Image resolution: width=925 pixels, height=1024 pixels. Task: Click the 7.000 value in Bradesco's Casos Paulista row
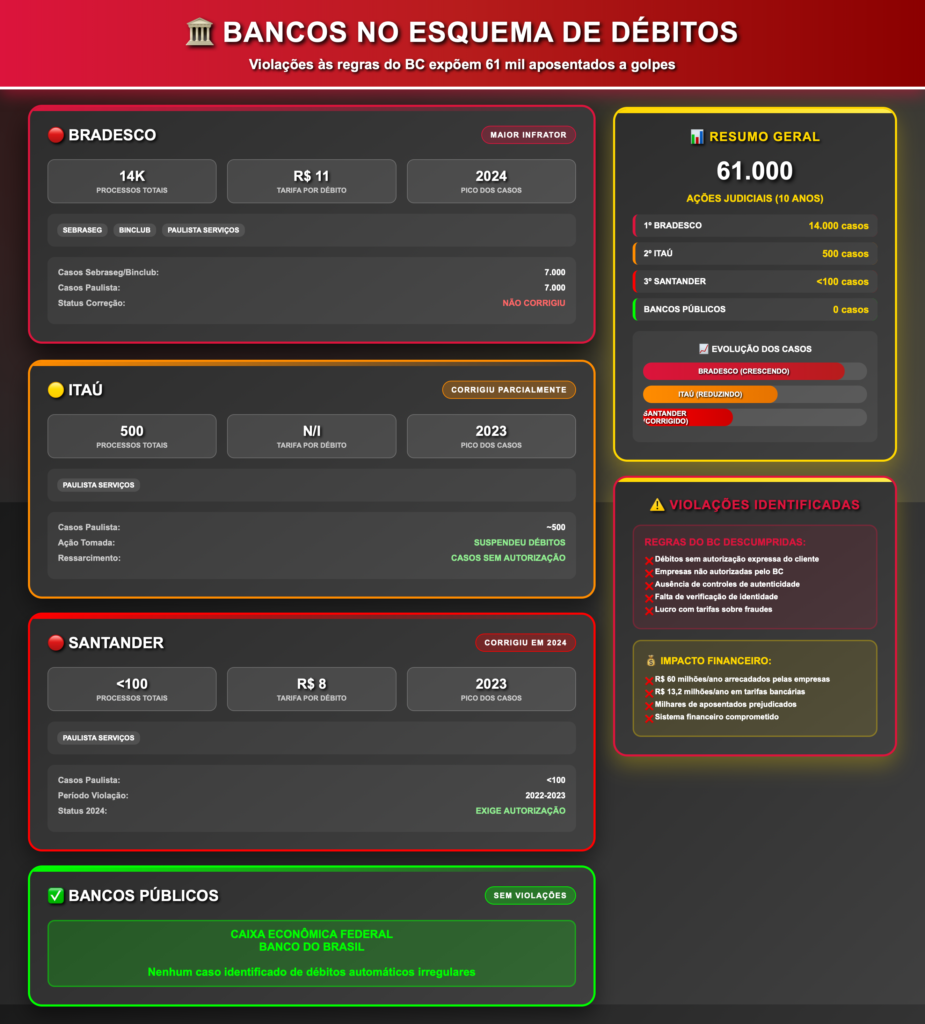(x=555, y=287)
